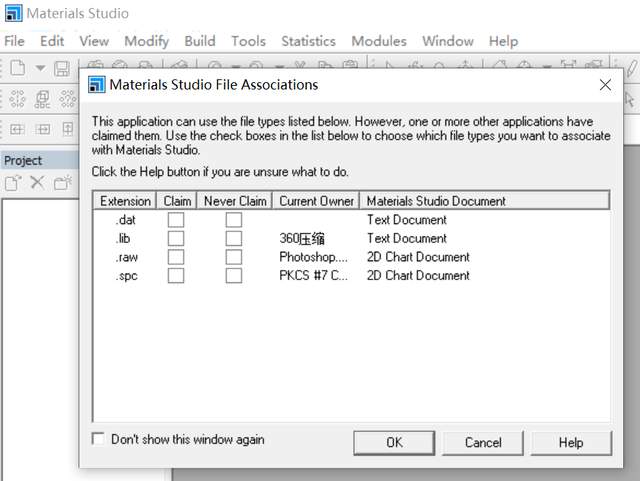
Task: Open the View menu
Action: 94,41
